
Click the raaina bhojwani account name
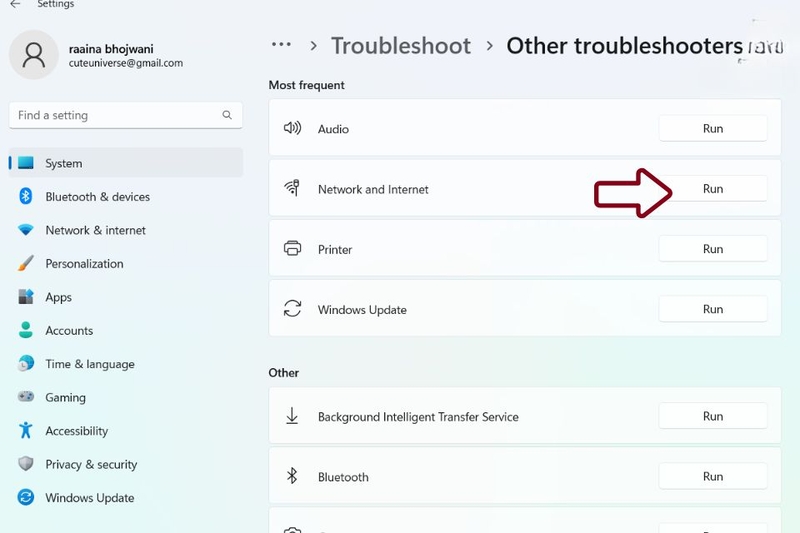[111, 49]
